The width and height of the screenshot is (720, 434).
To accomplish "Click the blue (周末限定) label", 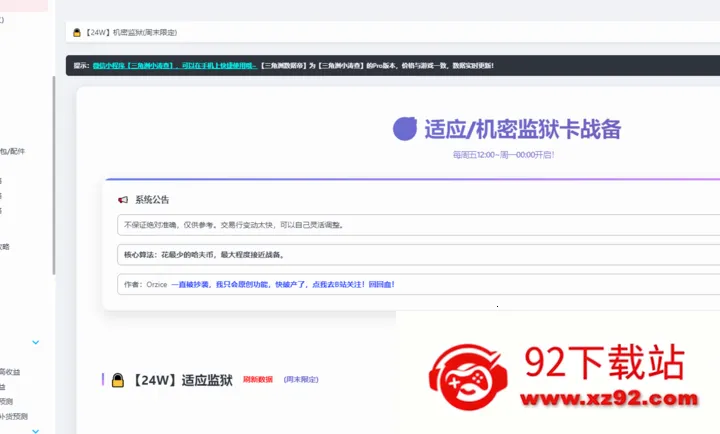I will tap(301, 380).
